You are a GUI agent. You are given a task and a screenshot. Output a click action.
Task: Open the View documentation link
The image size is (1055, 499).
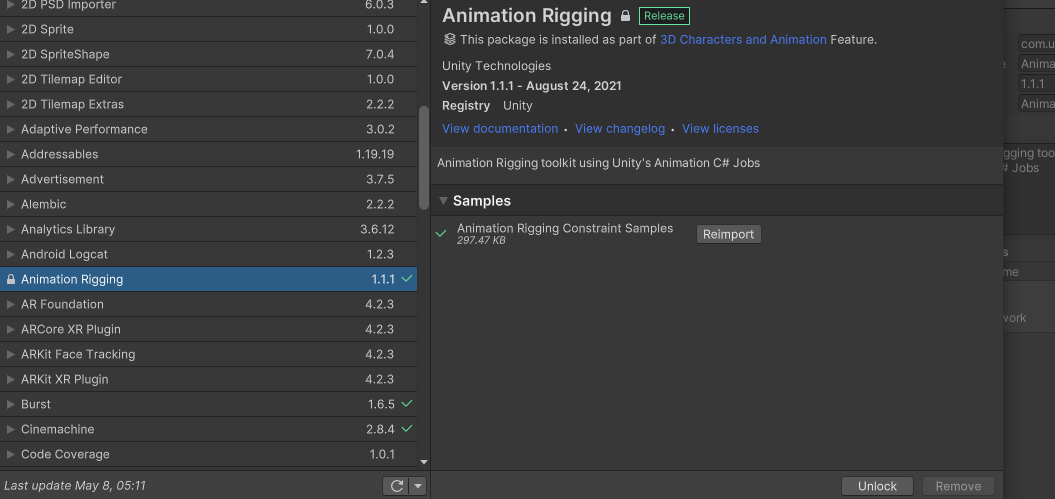click(500, 129)
